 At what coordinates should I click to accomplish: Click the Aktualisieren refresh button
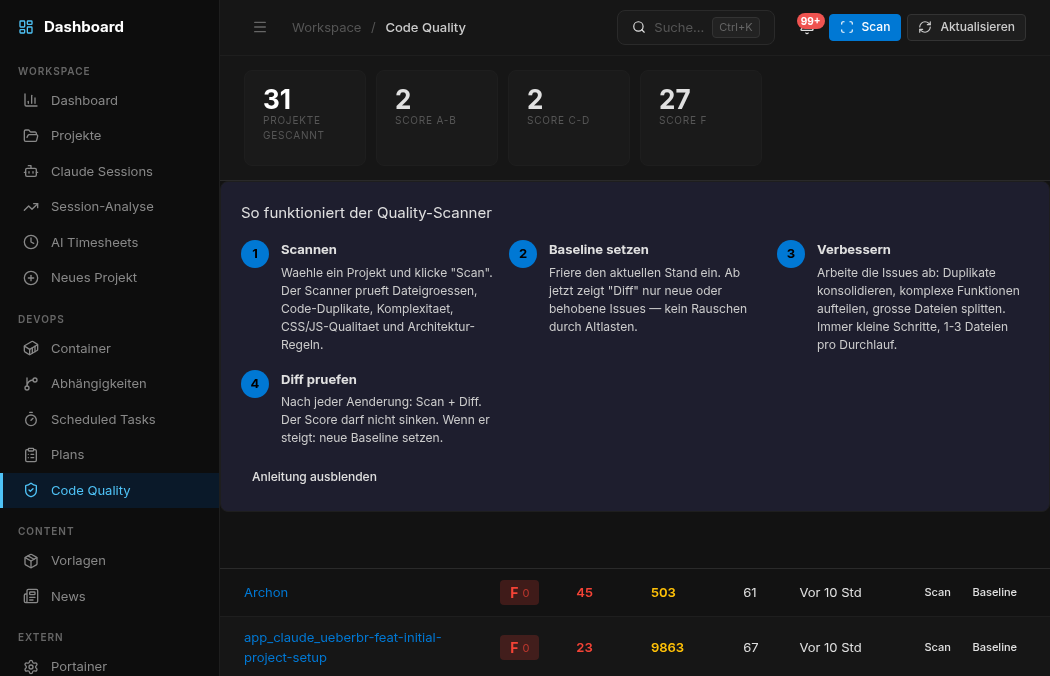(x=966, y=27)
